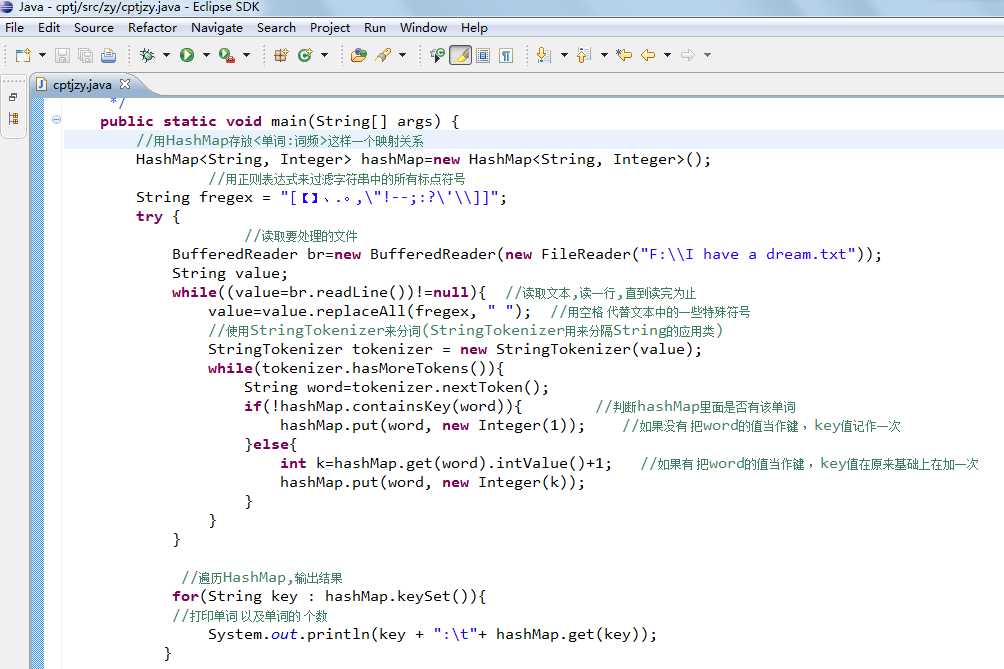This screenshot has height=669, width=1004.
Task: Click the Back navigation arrow
Action: (x=648, y=56)
